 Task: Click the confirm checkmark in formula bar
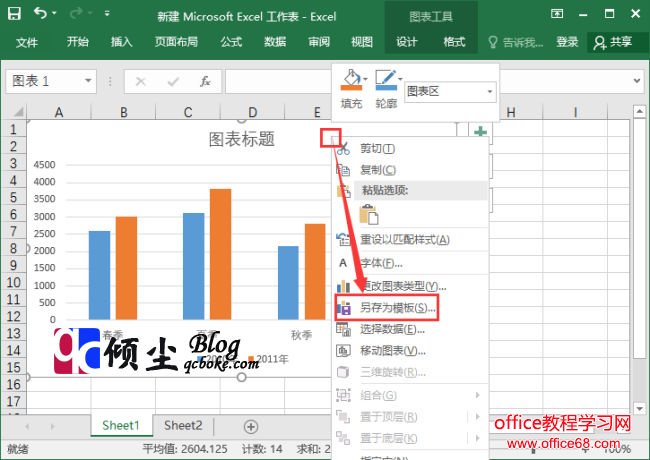tap(173, 81)
